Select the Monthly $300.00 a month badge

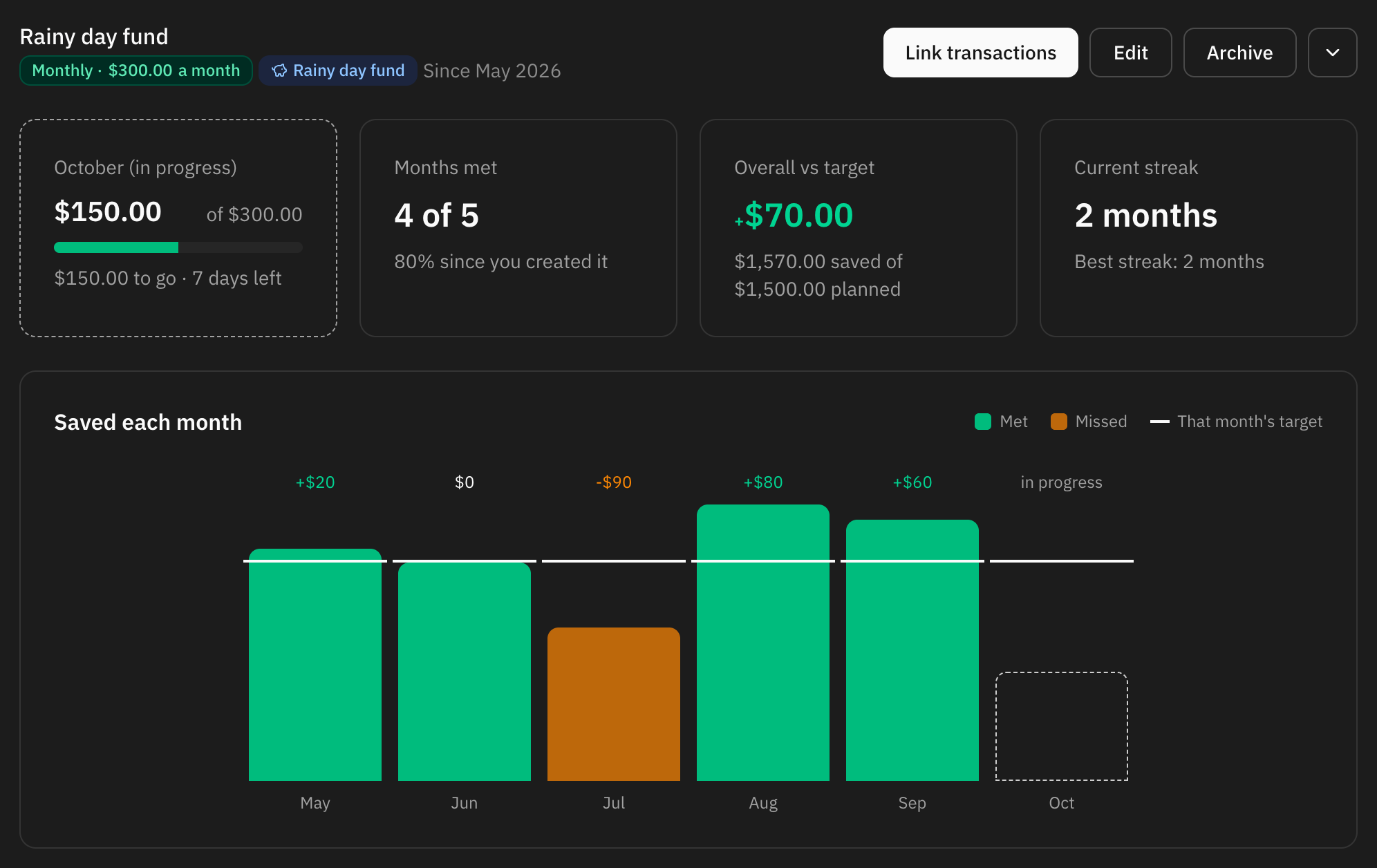(x=136, y=70)
